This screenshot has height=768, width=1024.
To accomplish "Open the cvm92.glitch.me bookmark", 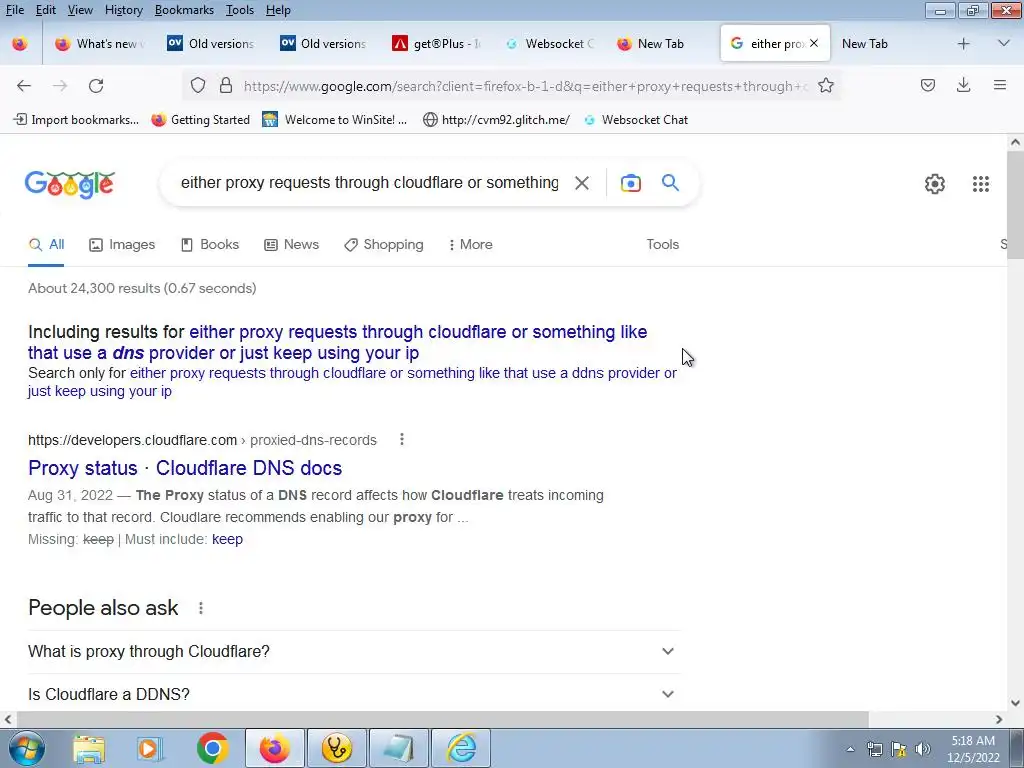I will [x=496, y=120].
